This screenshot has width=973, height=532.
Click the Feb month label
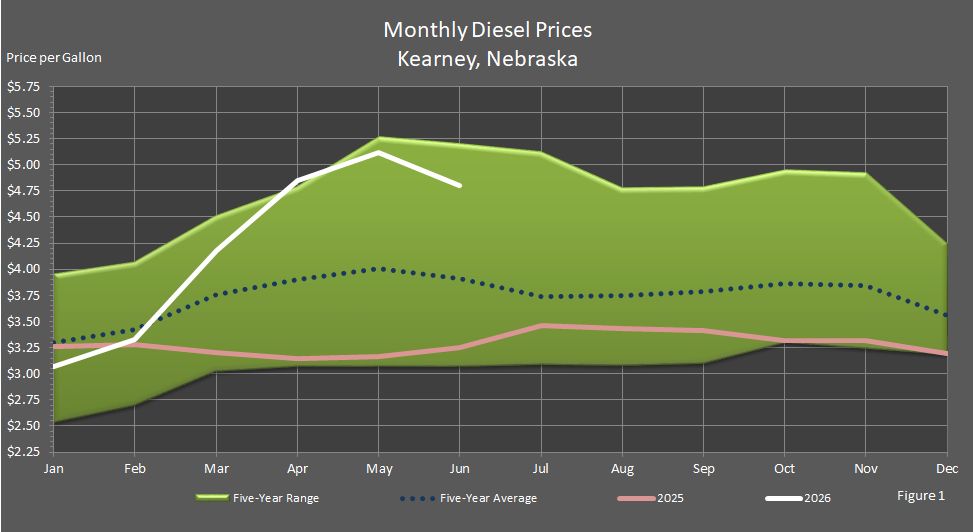135,469
